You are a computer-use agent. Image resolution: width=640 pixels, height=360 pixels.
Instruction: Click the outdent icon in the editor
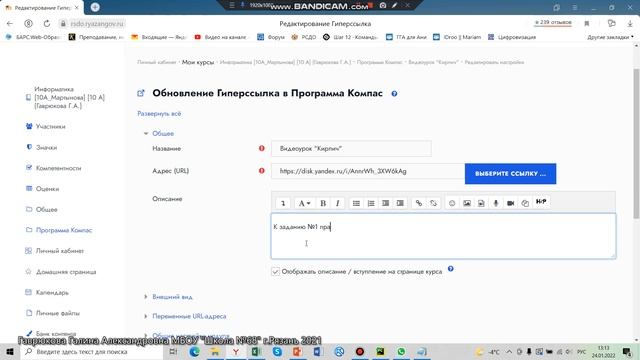tap(386, 203)
